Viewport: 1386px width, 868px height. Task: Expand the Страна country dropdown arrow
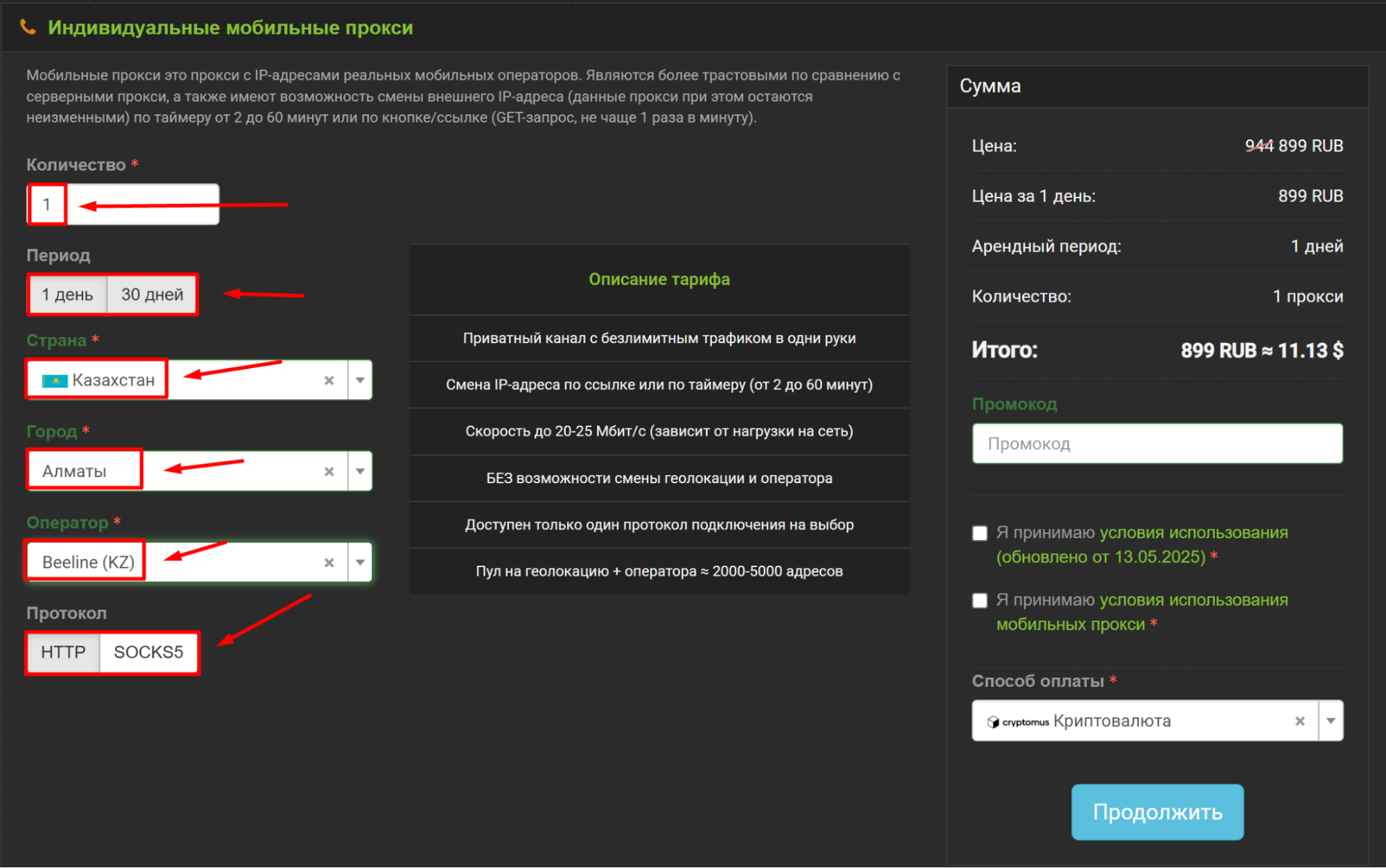pos(360,380)
